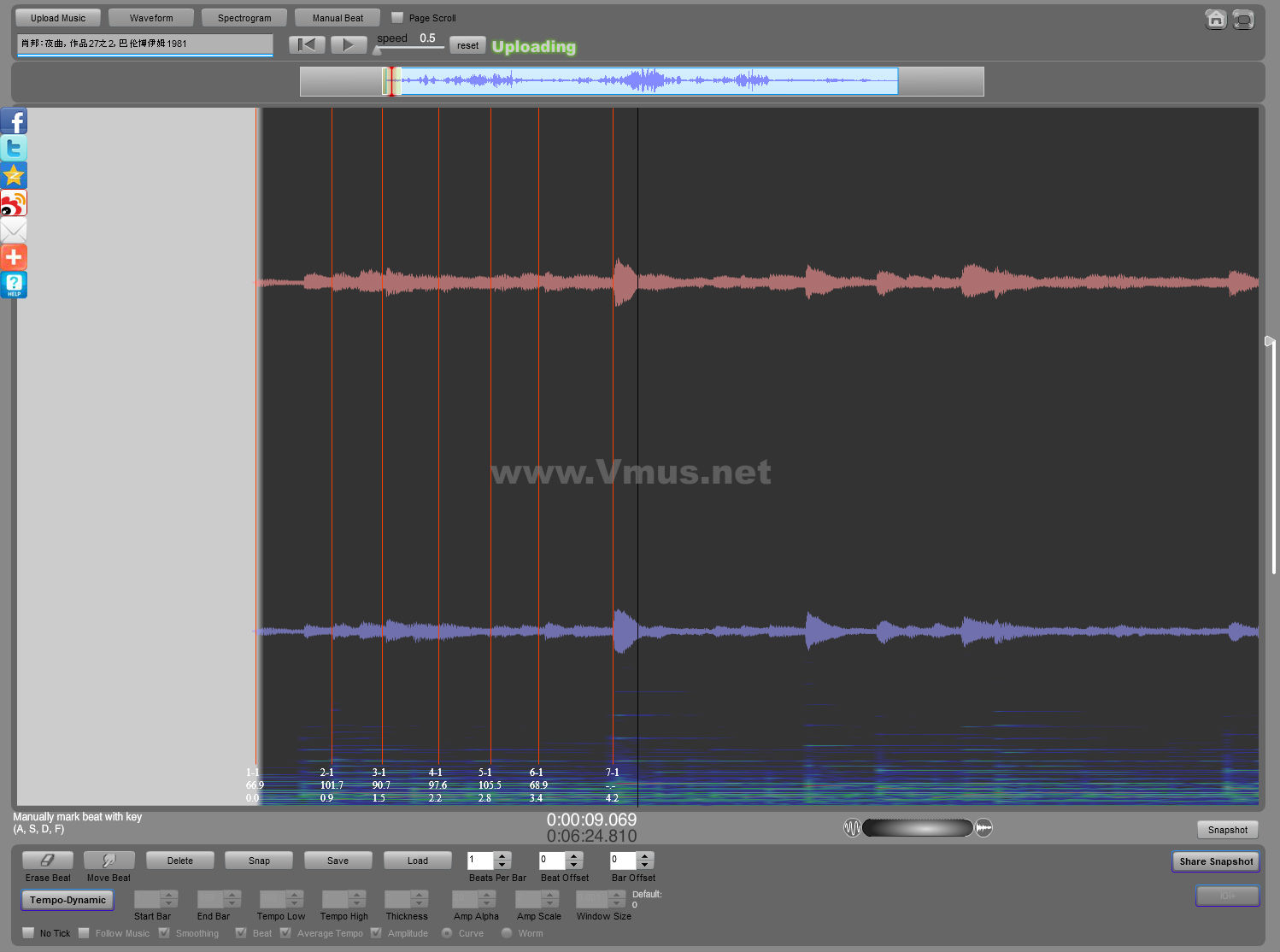
Task: Decrease Beat Offset value
Action: click(x=574, y=865)
